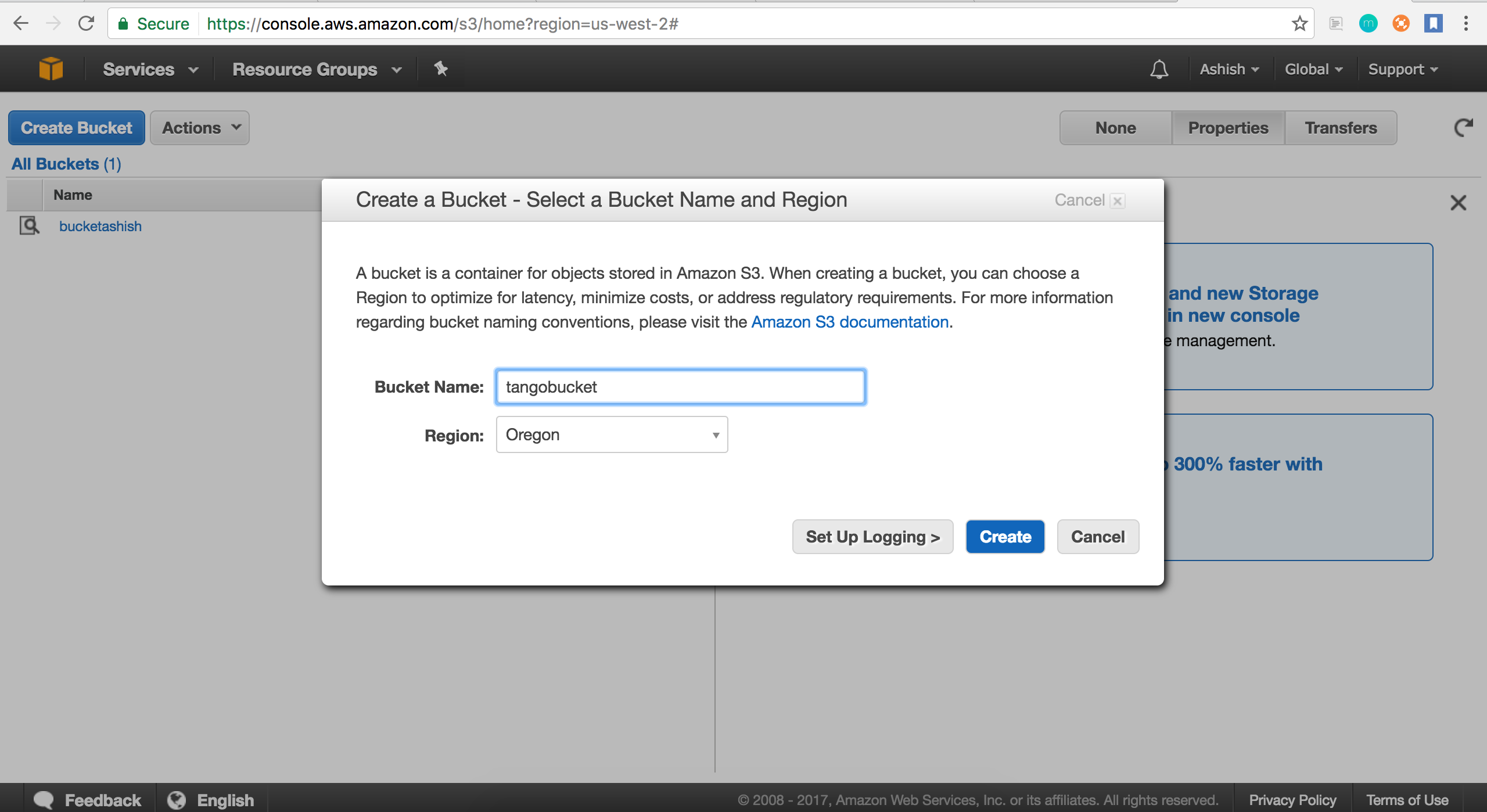Click the English language selector

[x=225, y=800]
